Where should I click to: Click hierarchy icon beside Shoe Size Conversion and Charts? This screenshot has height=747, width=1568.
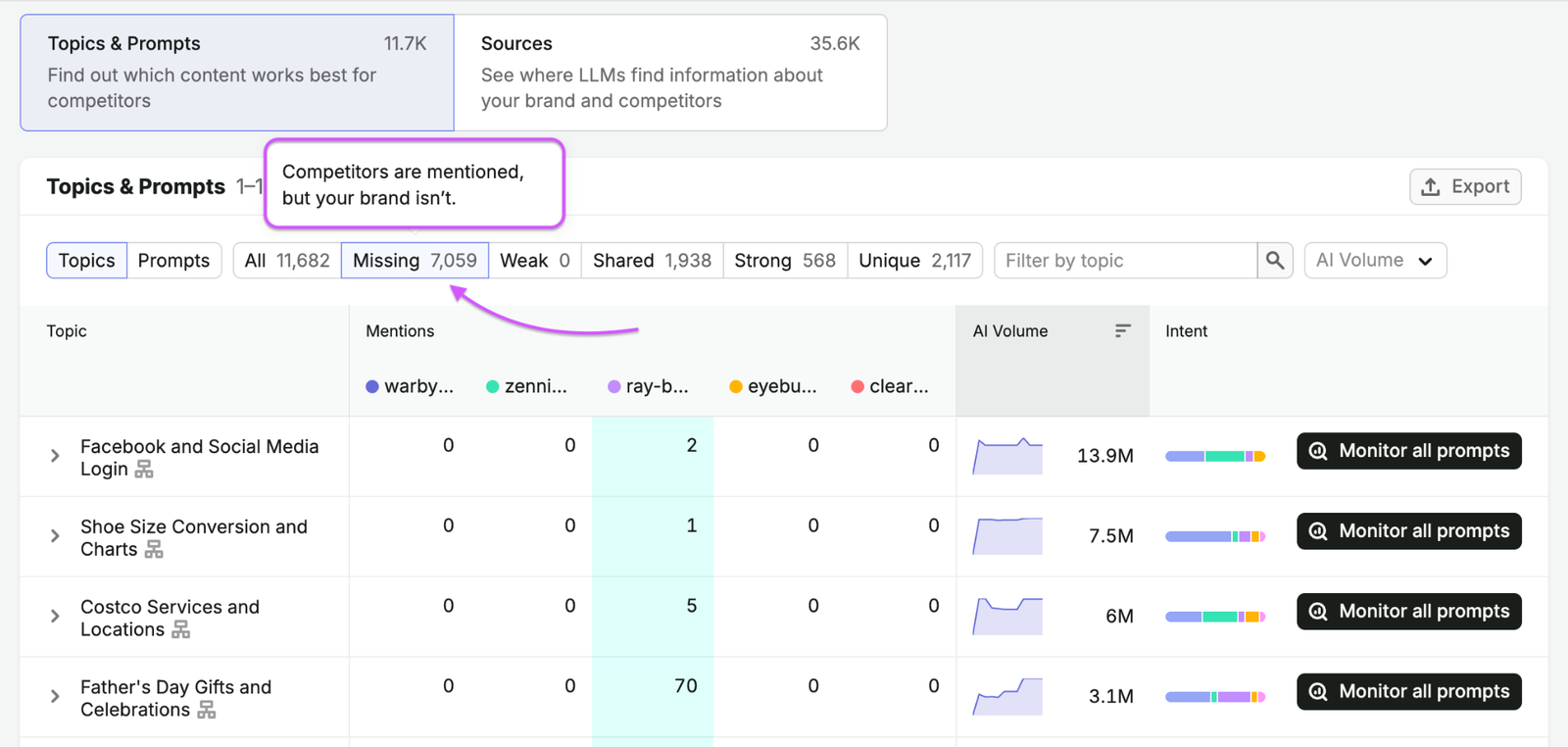coord(154,550)
